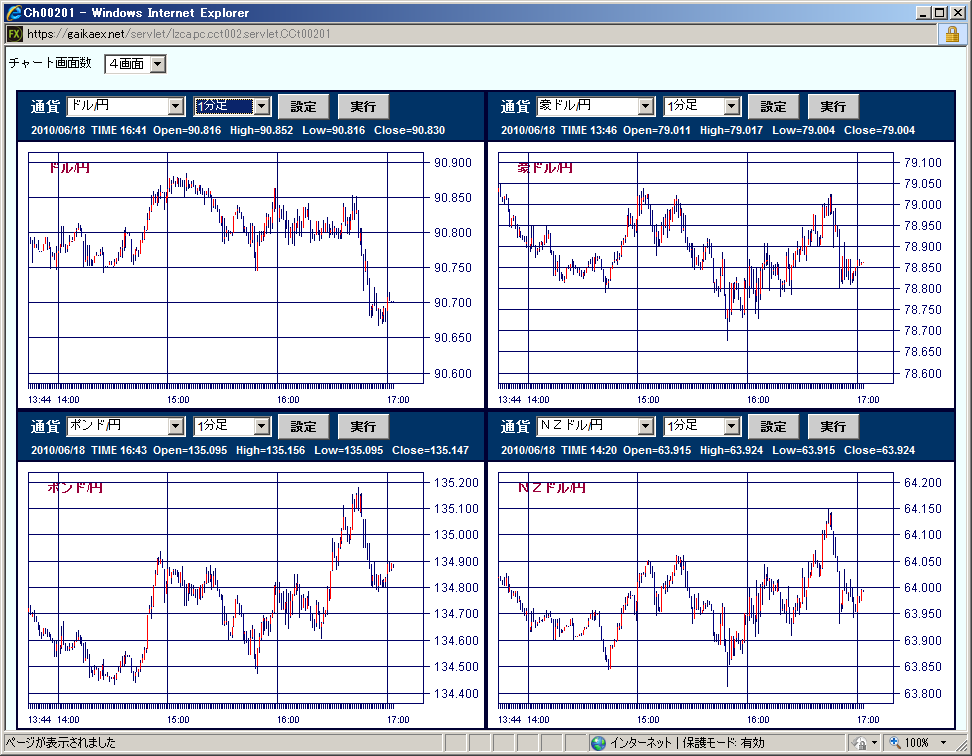This screenshot has height=756, width=972.
Task: Click the padlock security icon
Action: (x=950, y=34)
